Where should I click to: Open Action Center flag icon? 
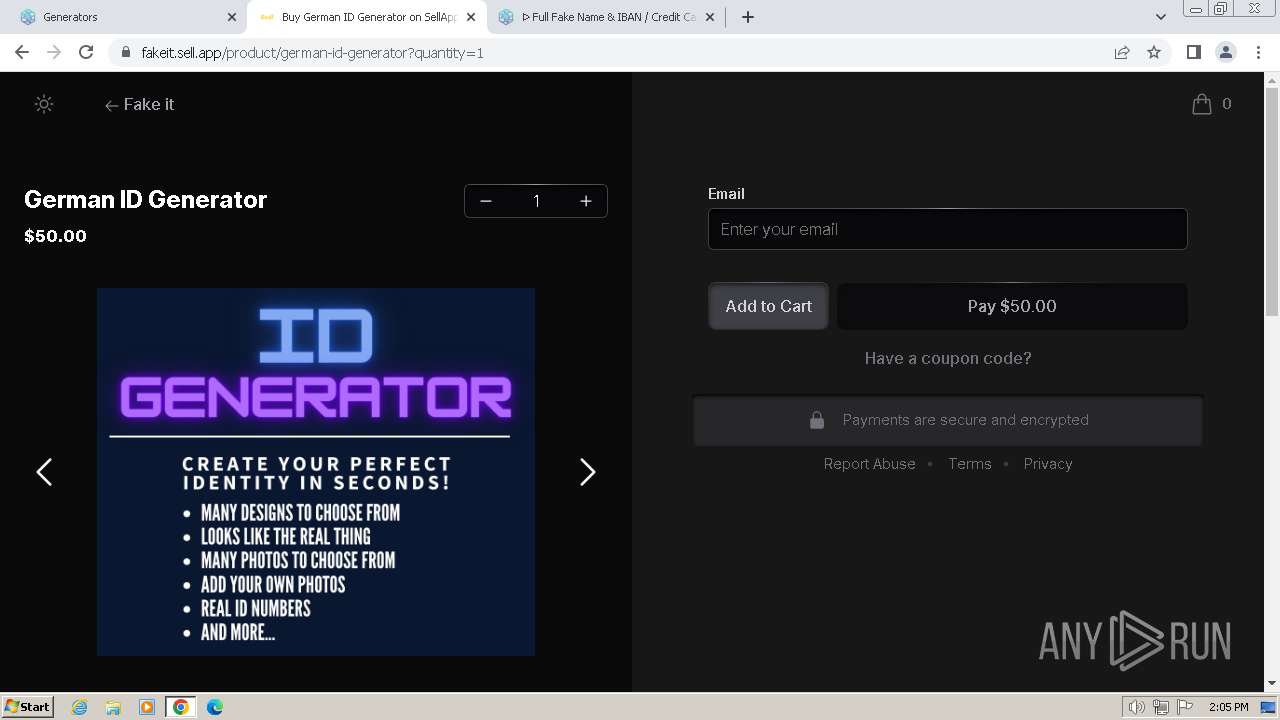pos(1185,707)
